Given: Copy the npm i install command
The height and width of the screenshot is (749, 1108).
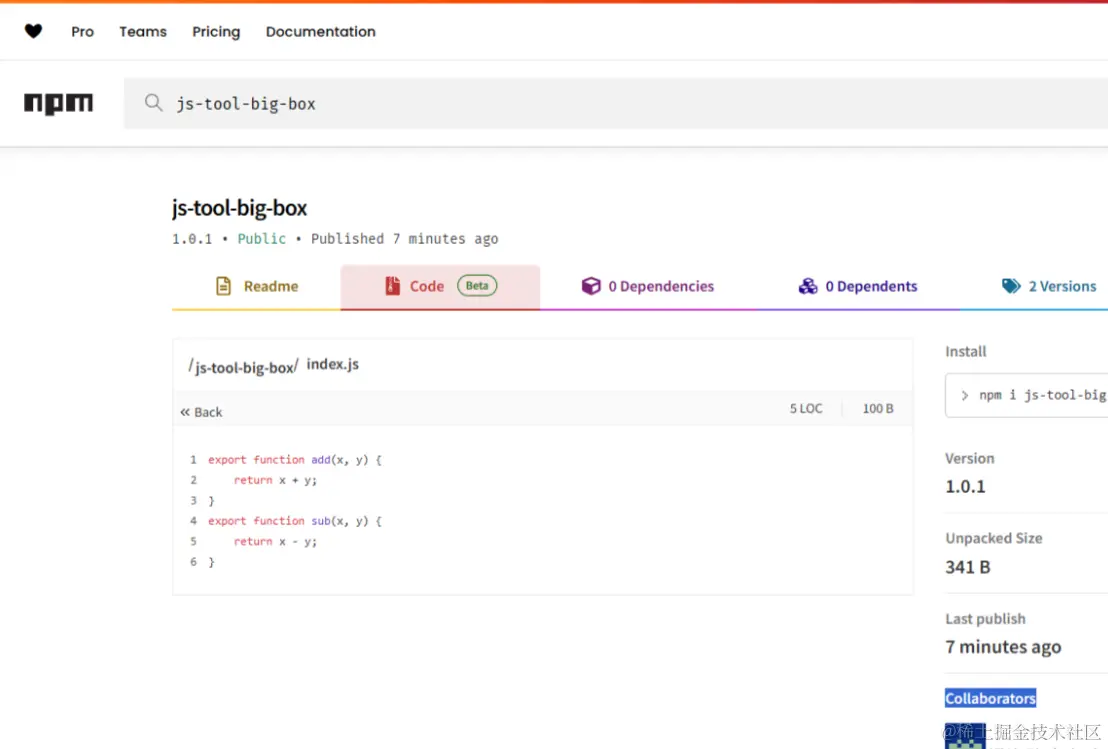Looking at the screenshot, I should click(1026, 396).
